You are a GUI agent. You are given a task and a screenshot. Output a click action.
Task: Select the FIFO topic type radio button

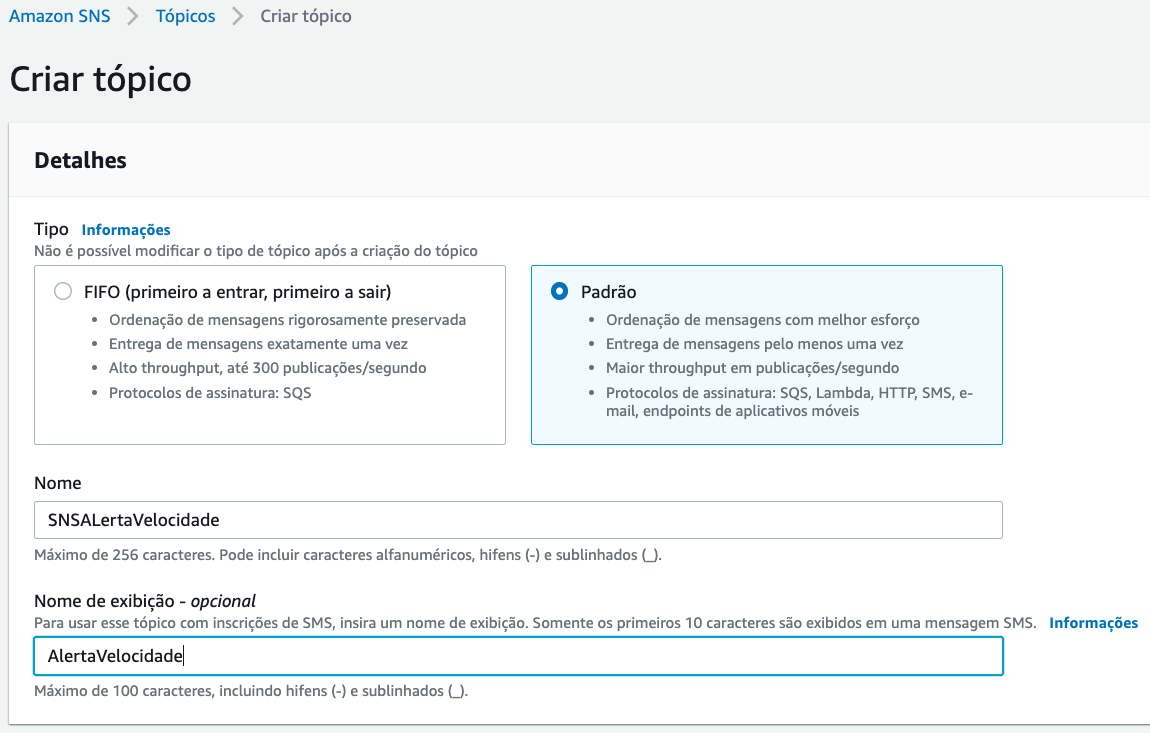coord(63,291)
